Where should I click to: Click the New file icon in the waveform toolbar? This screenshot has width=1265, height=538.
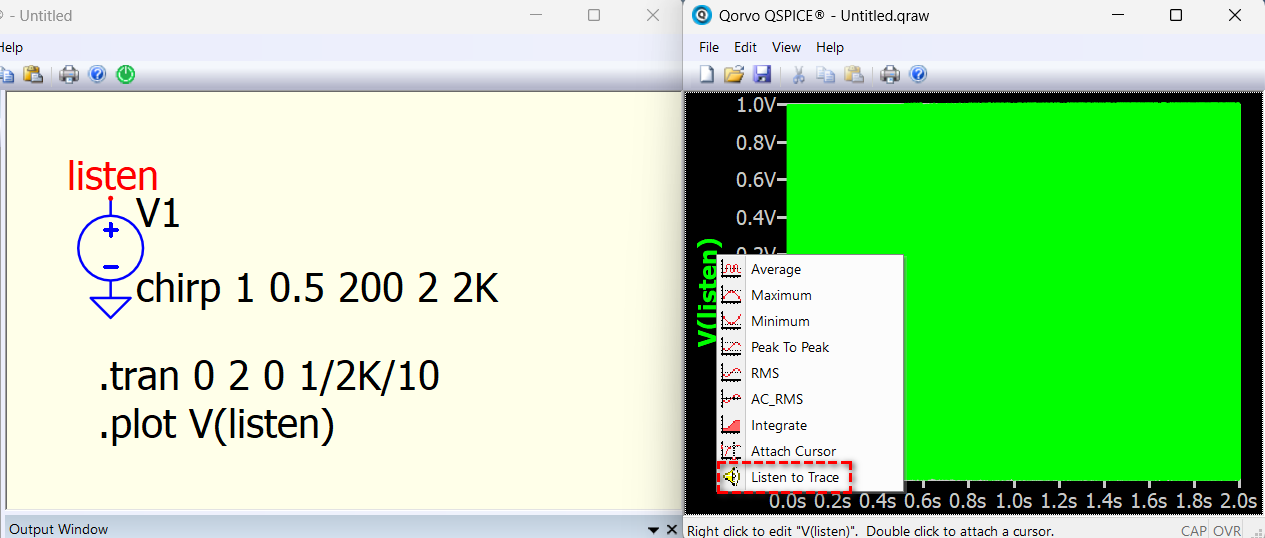pos(706,74)
